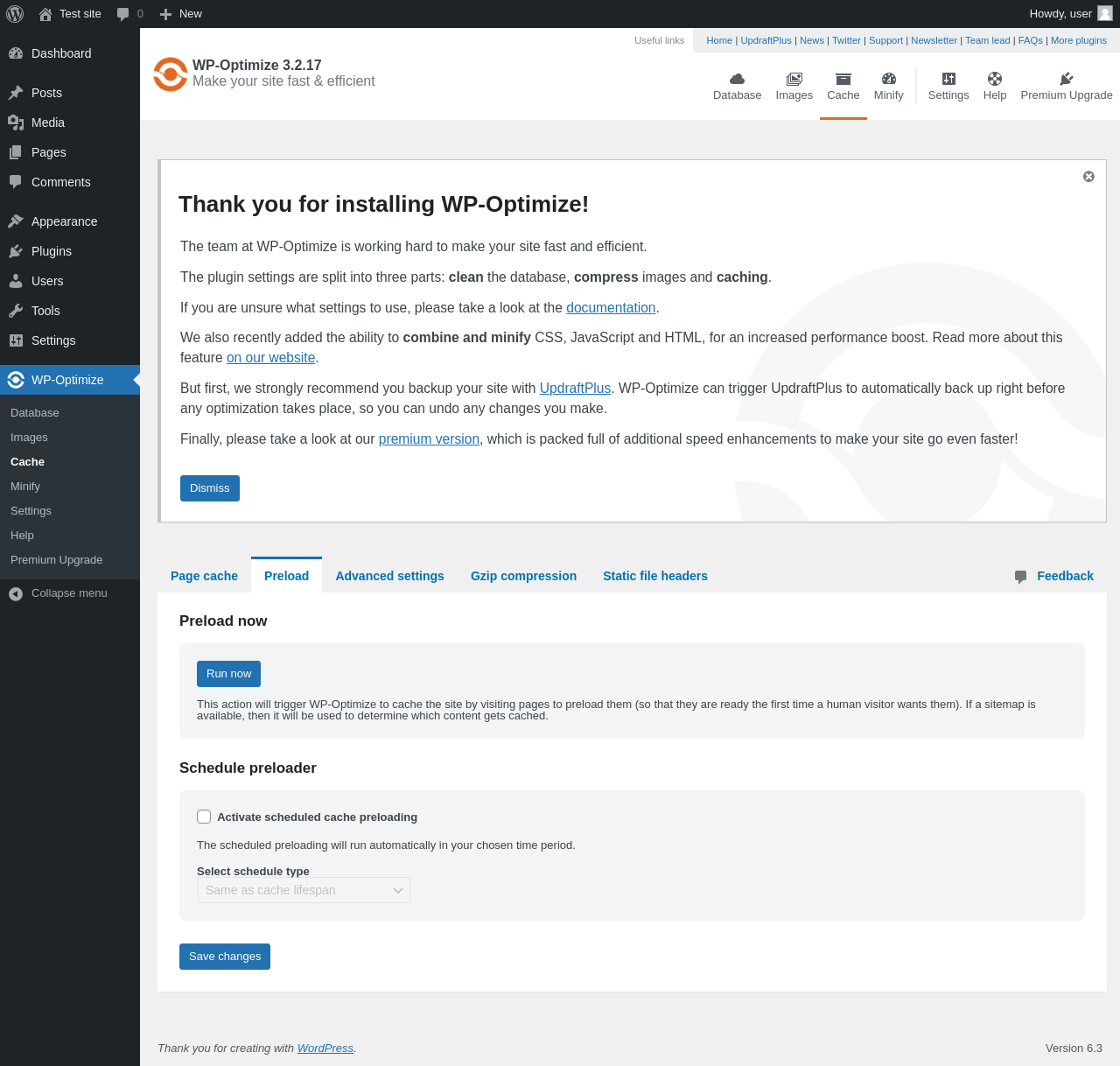This screenshot has width=1120, height=1066.
Task: Switch to the Gzip compression tab
Action: click(x=523, y=576)
